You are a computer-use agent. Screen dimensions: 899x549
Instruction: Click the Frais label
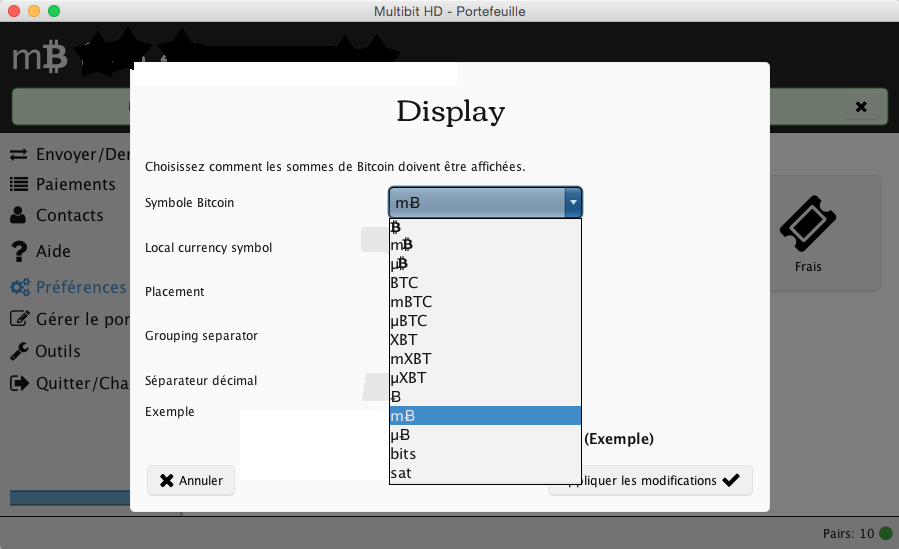click(x=808, y=266)
